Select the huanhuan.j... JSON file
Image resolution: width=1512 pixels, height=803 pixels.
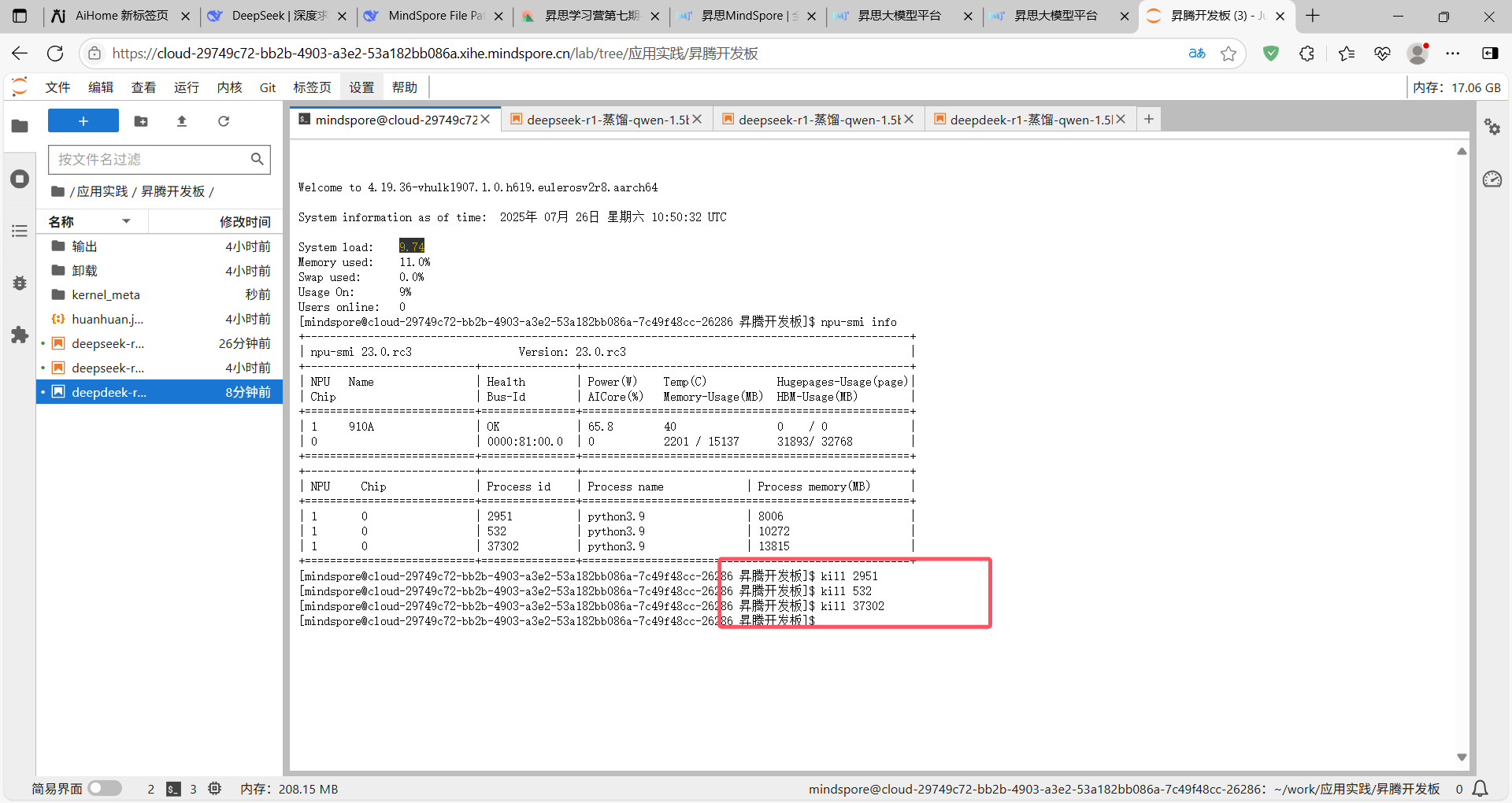pyautogui.click(x=107, y=319)
